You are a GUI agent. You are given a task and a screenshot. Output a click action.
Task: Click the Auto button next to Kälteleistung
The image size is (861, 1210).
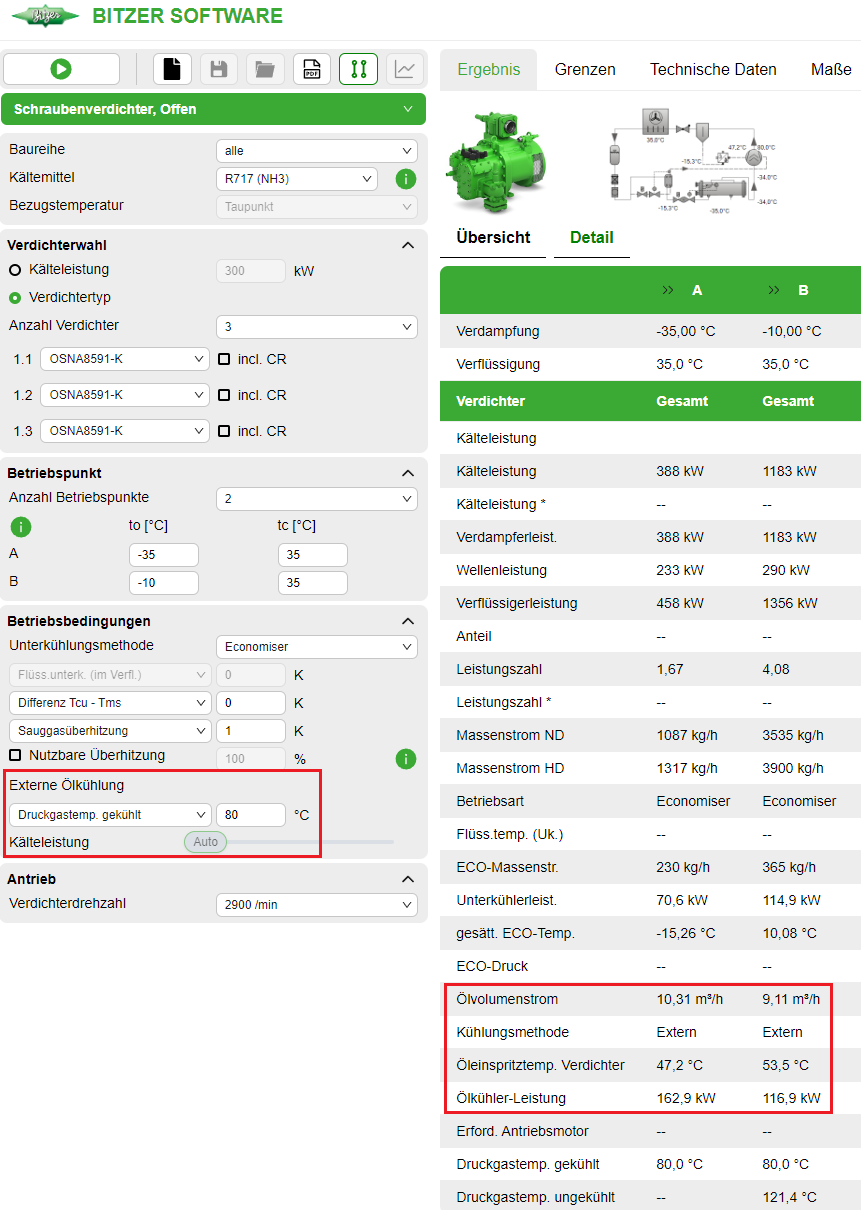[x=204, y=842]
